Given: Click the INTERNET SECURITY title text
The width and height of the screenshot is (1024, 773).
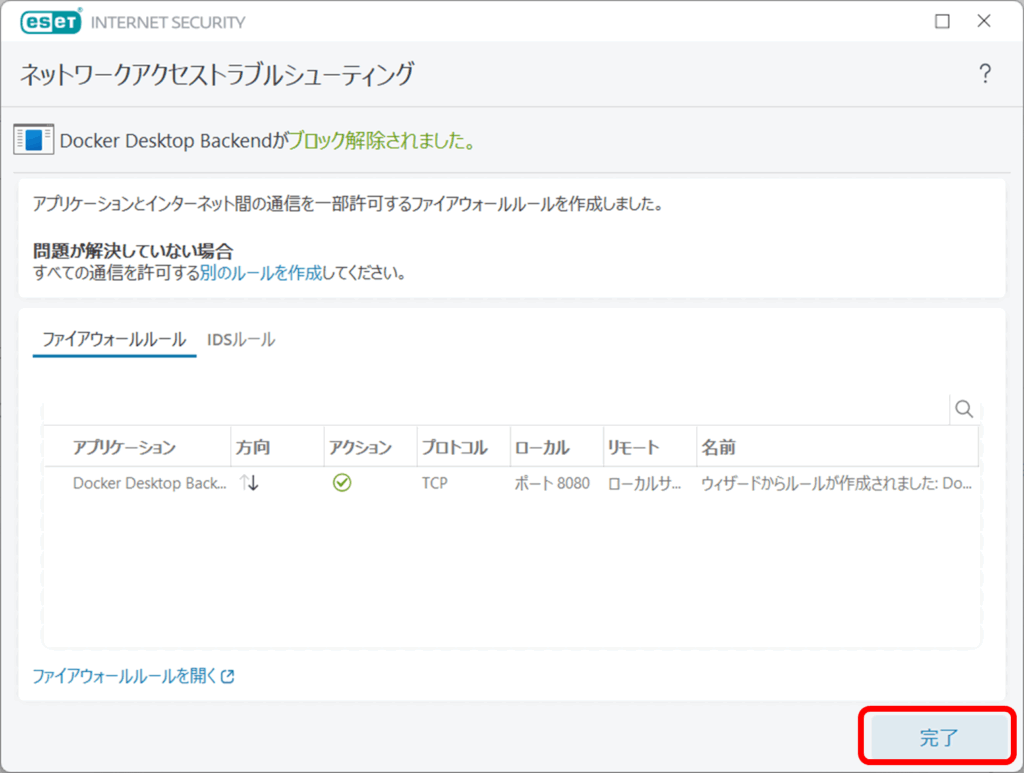Looking at the screenshot, I should [168, 22].
